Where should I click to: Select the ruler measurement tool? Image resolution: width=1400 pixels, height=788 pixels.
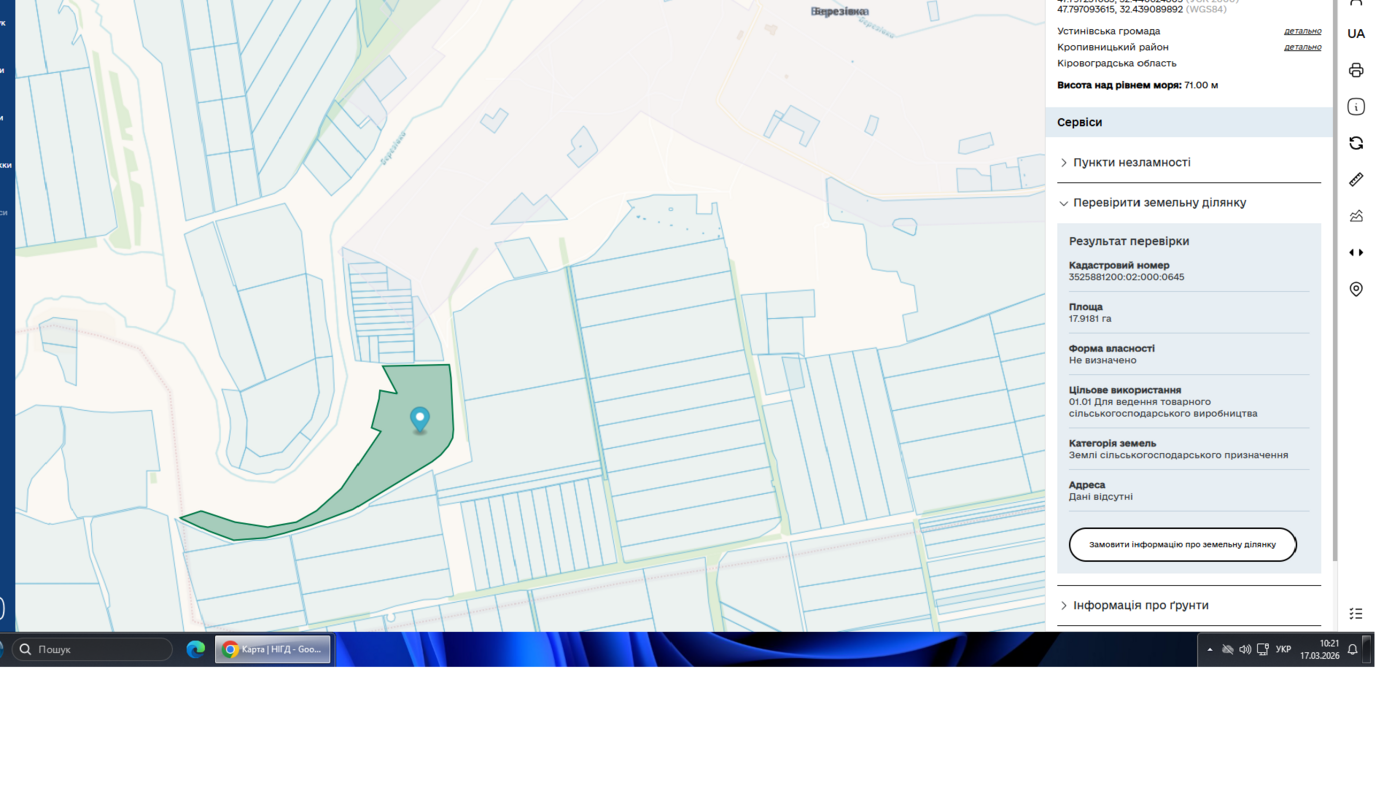coord(1356,179)
